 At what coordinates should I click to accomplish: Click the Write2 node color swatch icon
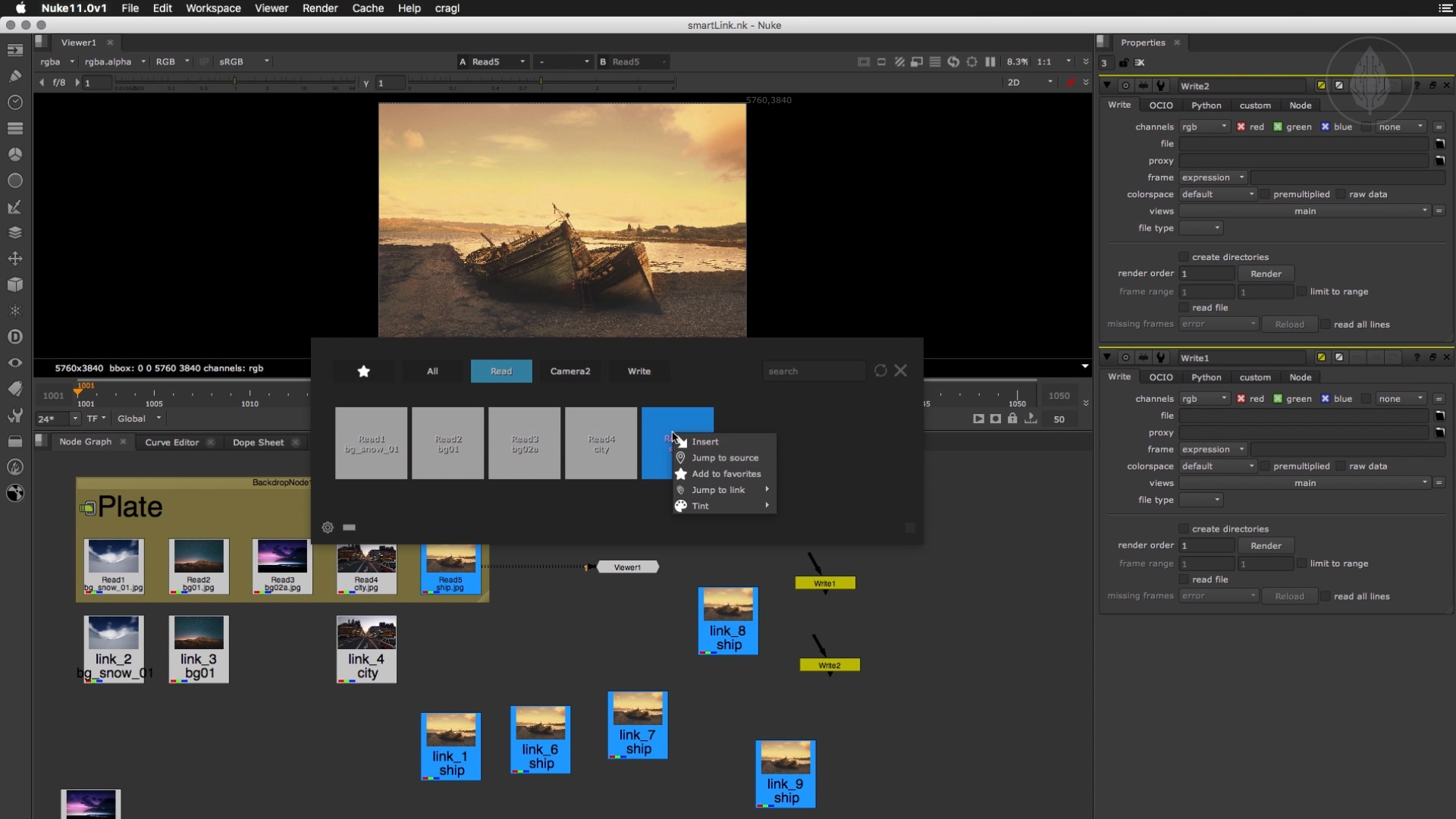pos(1321,86)
